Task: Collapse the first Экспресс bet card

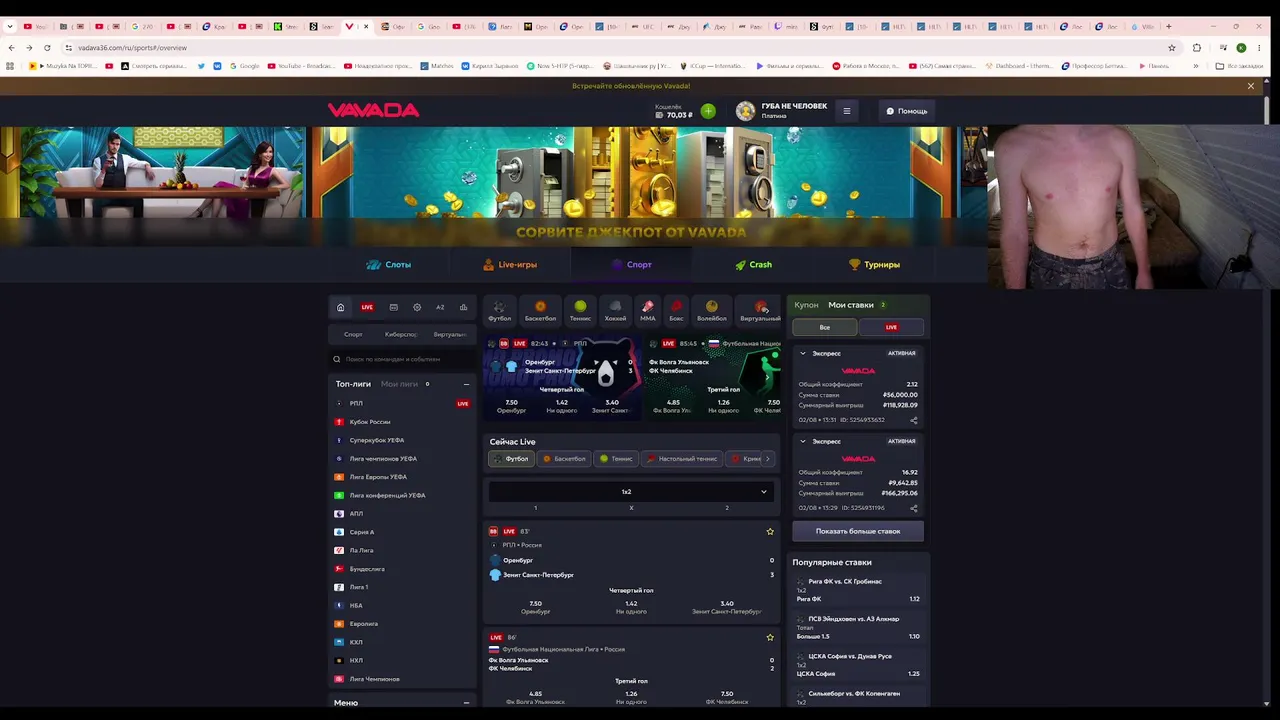Action: coord(802,353)
